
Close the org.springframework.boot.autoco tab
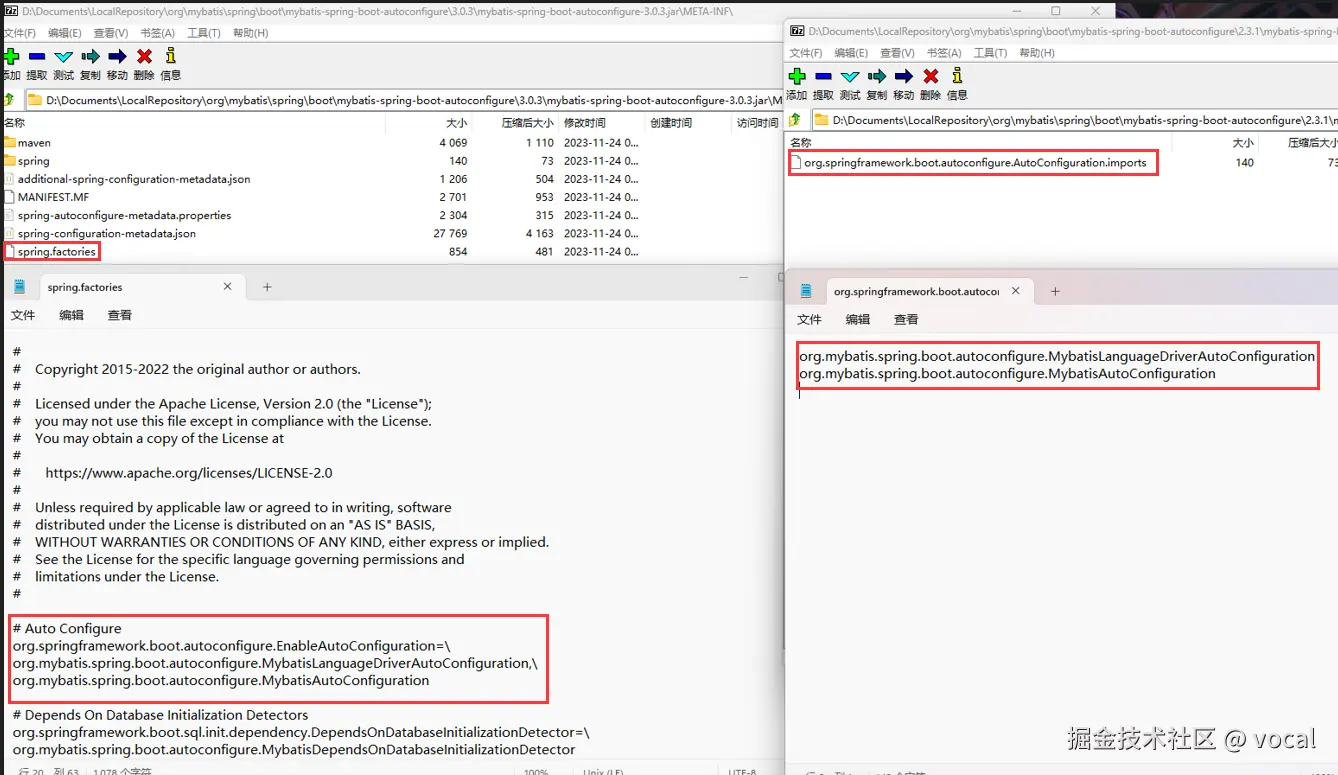1016,292
